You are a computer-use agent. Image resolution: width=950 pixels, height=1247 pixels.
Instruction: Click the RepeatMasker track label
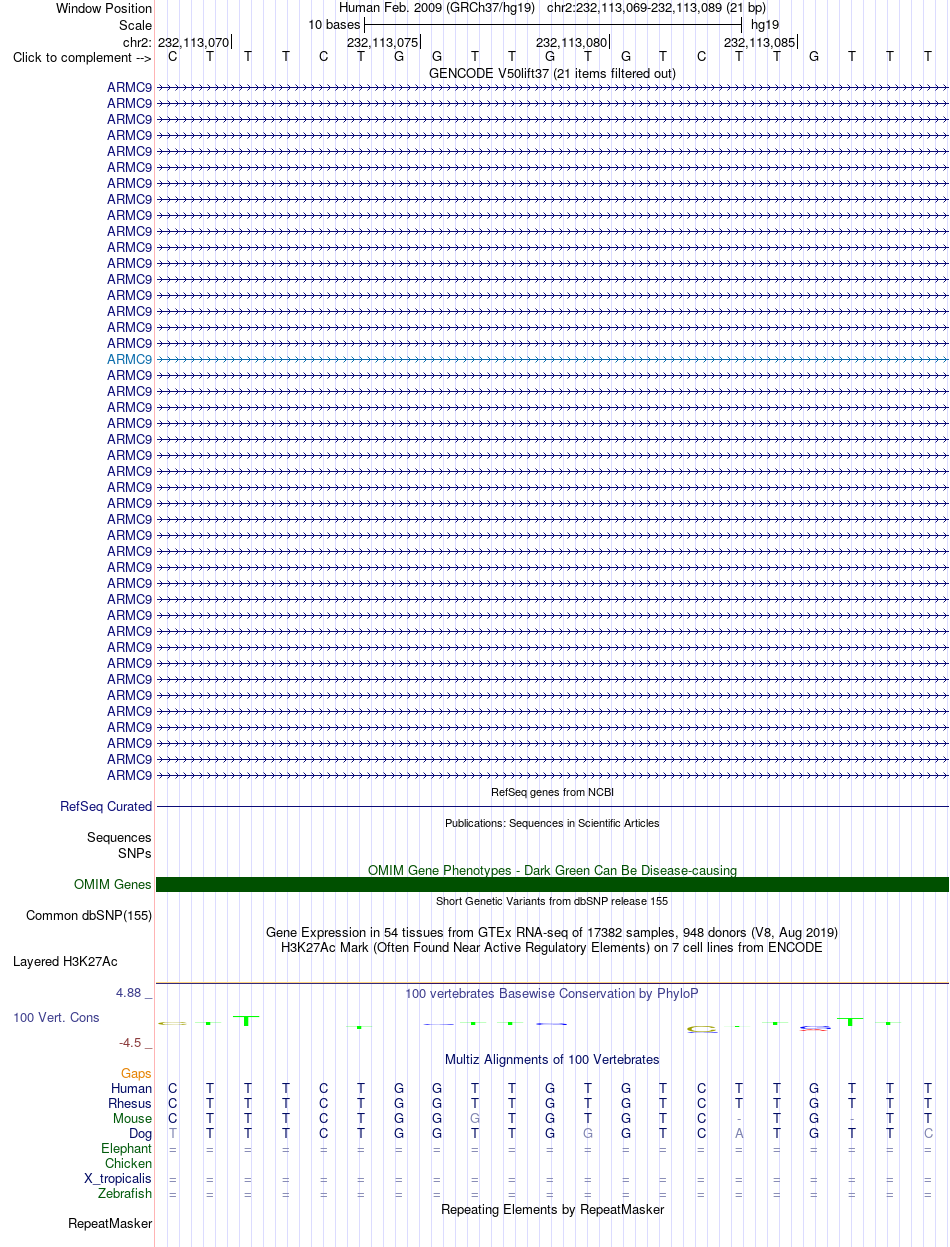coord(110,1224)
